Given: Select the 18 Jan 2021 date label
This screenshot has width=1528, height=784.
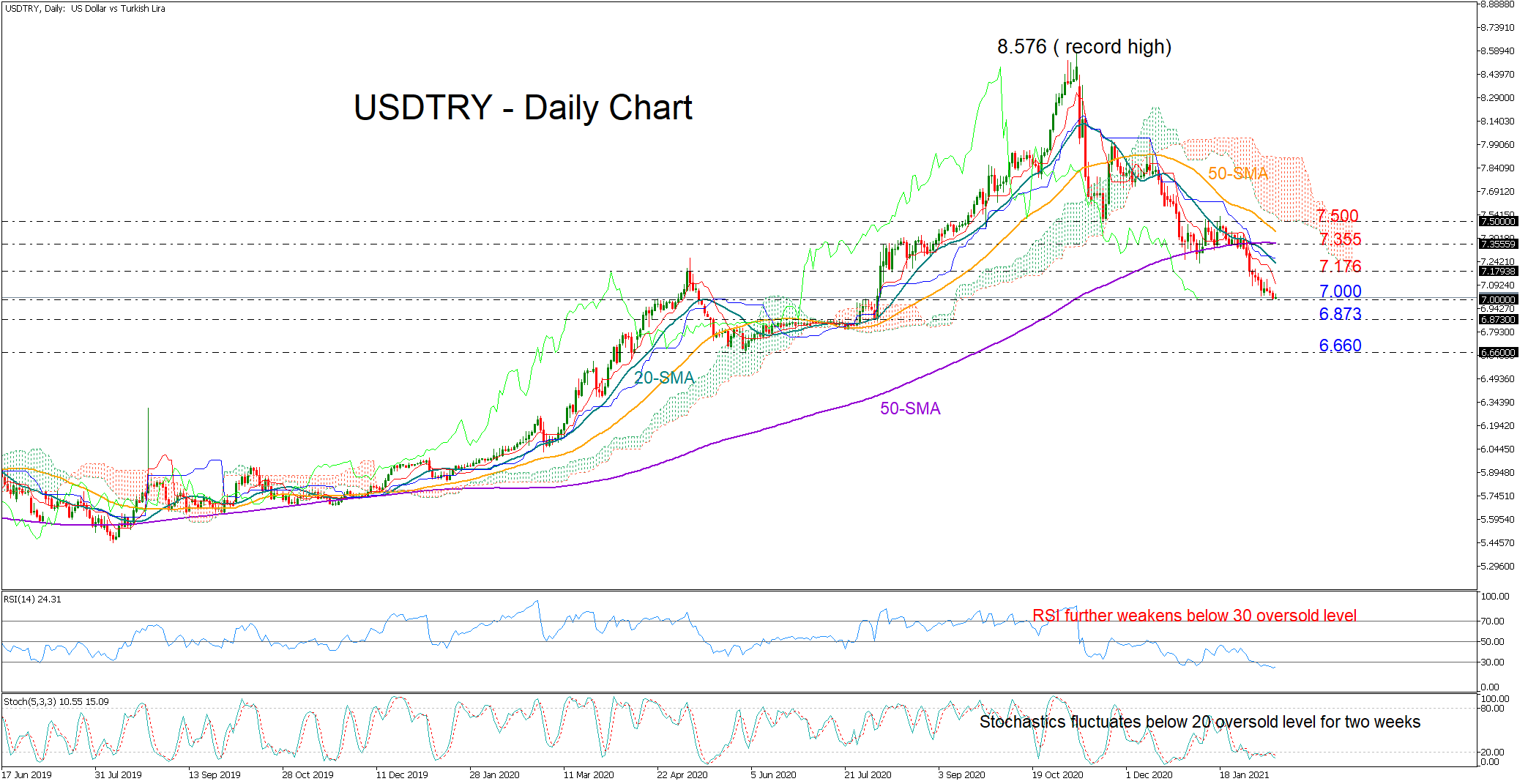Looking at the screenshot, I should [x=1244, y=774].
